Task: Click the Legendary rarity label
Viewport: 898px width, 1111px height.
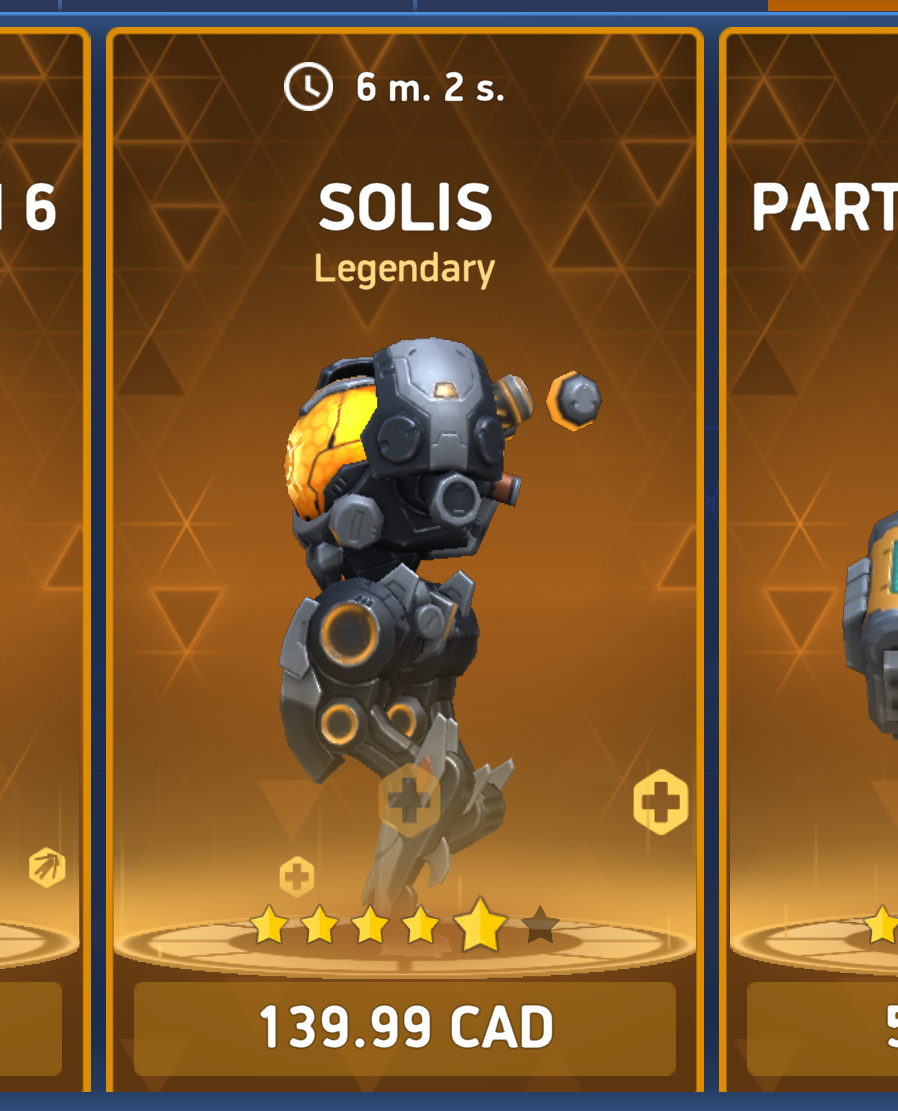Action: click(405, 269)
